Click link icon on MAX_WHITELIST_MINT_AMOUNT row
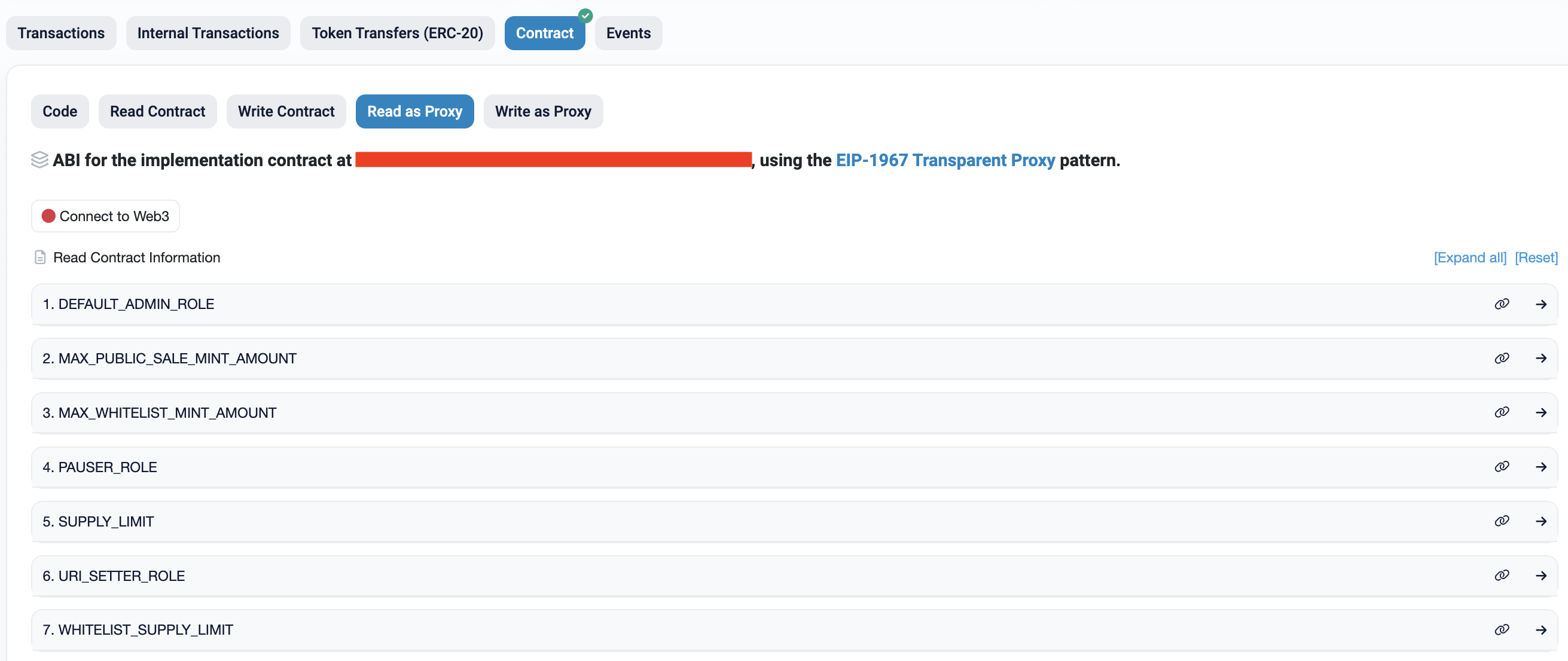This screenshot has height=661, width=1568. point(1502,412)
